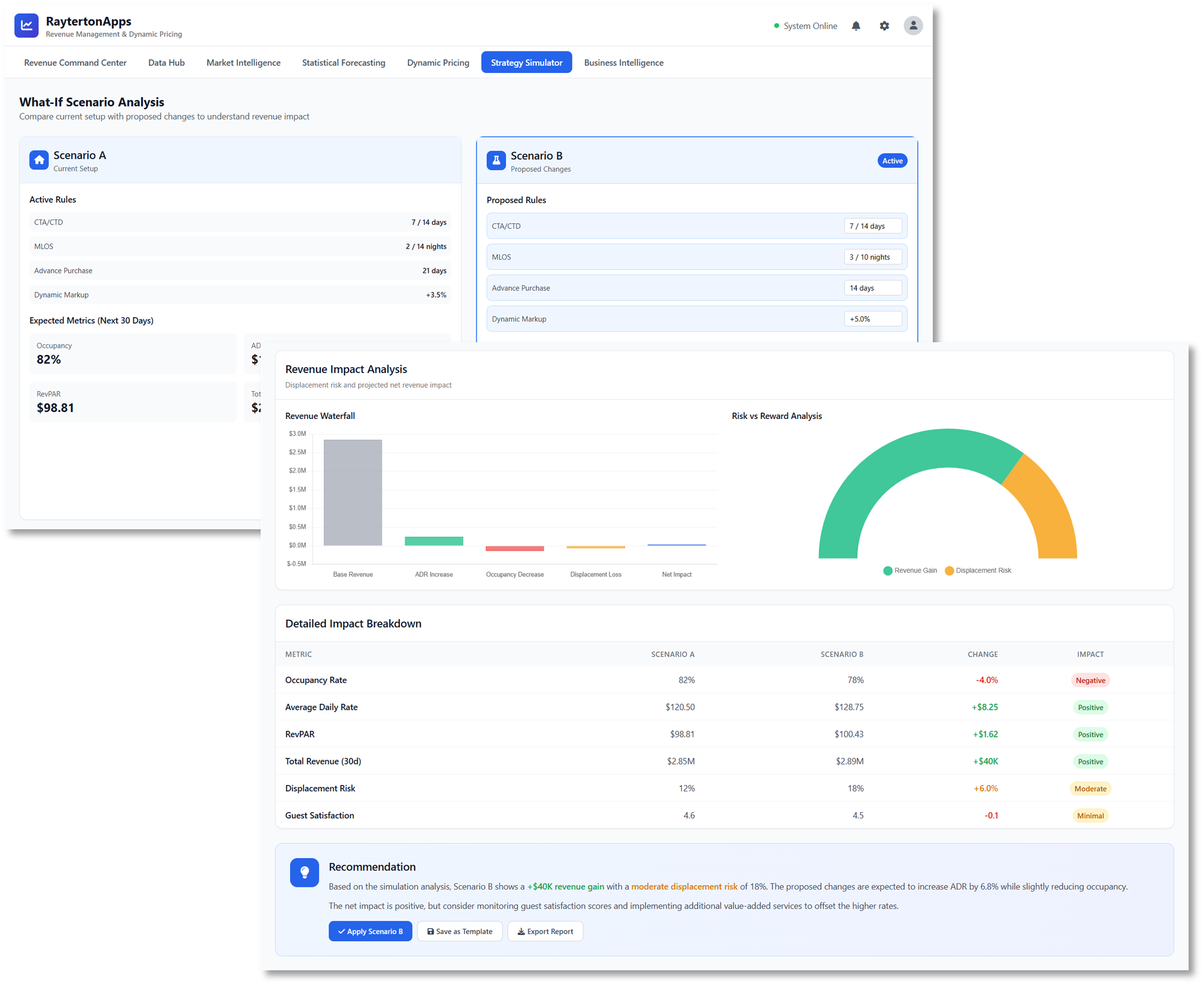
Task: Click the RaytertonApps chart logo icon
Action: 26,25
